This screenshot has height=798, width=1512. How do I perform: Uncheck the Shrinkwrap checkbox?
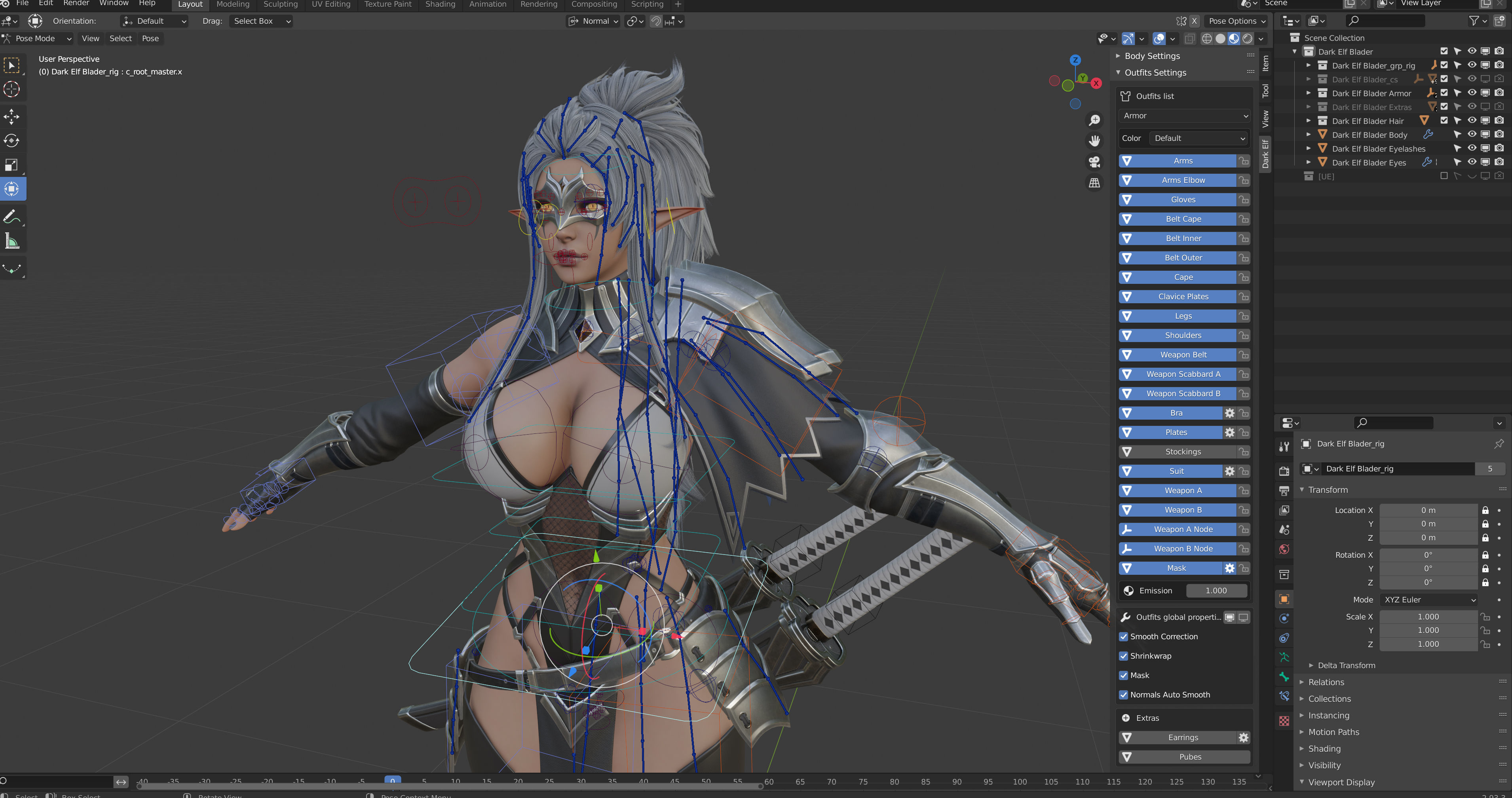pos(1123,656)
